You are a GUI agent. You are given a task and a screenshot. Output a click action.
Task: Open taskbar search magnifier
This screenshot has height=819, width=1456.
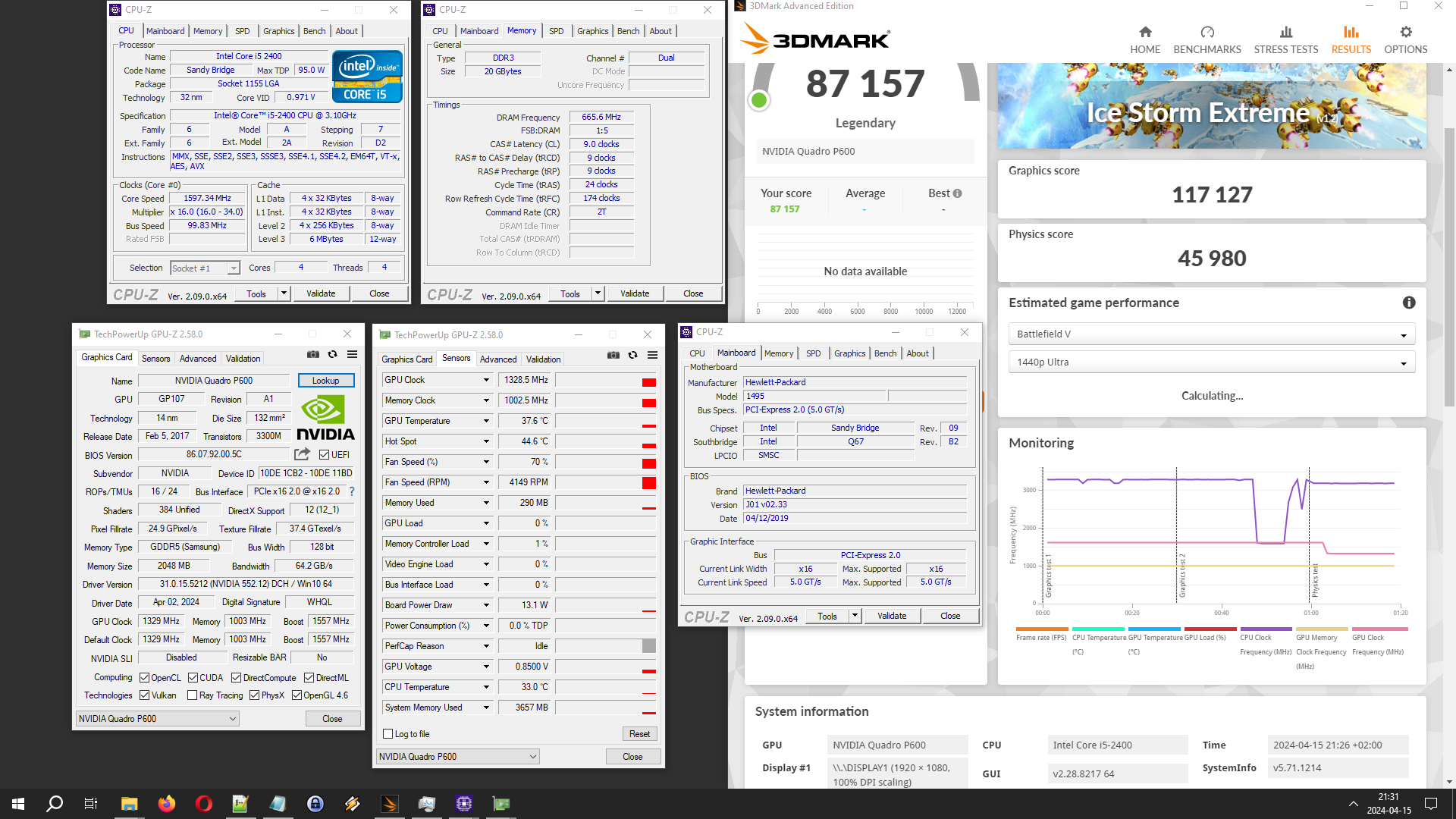55,804
